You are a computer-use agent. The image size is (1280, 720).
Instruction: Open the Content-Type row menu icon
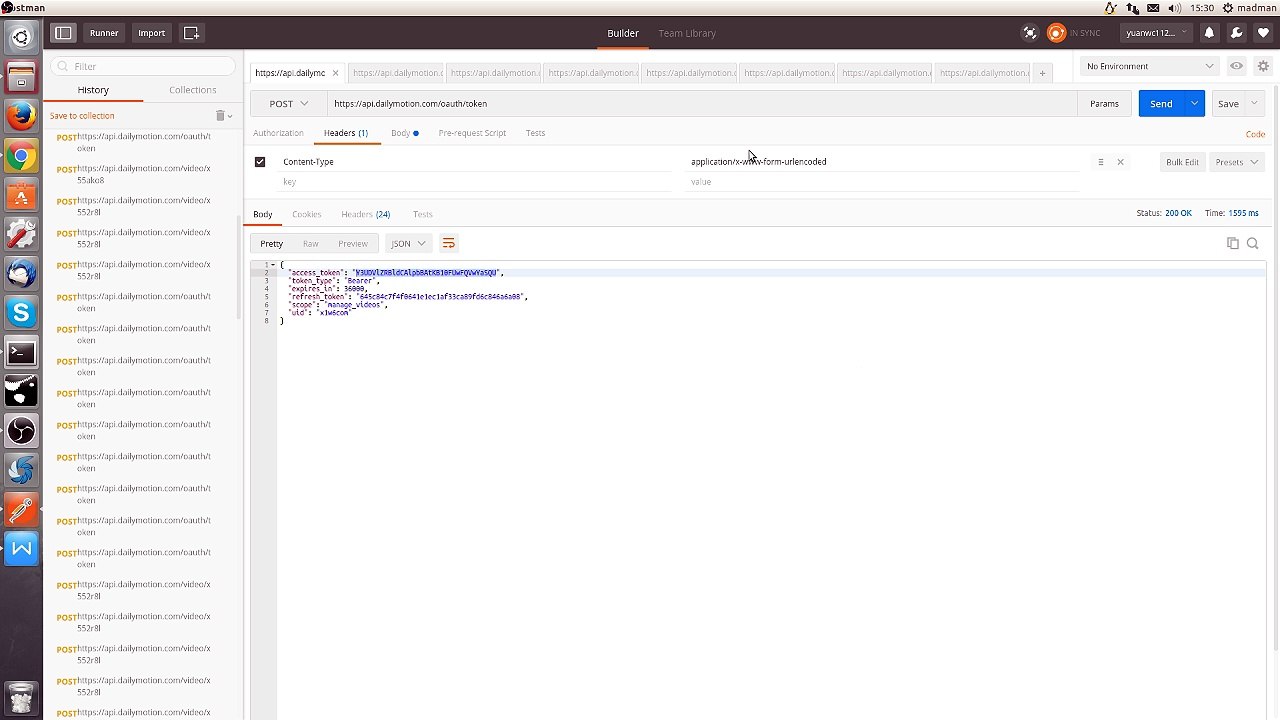pos(1101,162)
